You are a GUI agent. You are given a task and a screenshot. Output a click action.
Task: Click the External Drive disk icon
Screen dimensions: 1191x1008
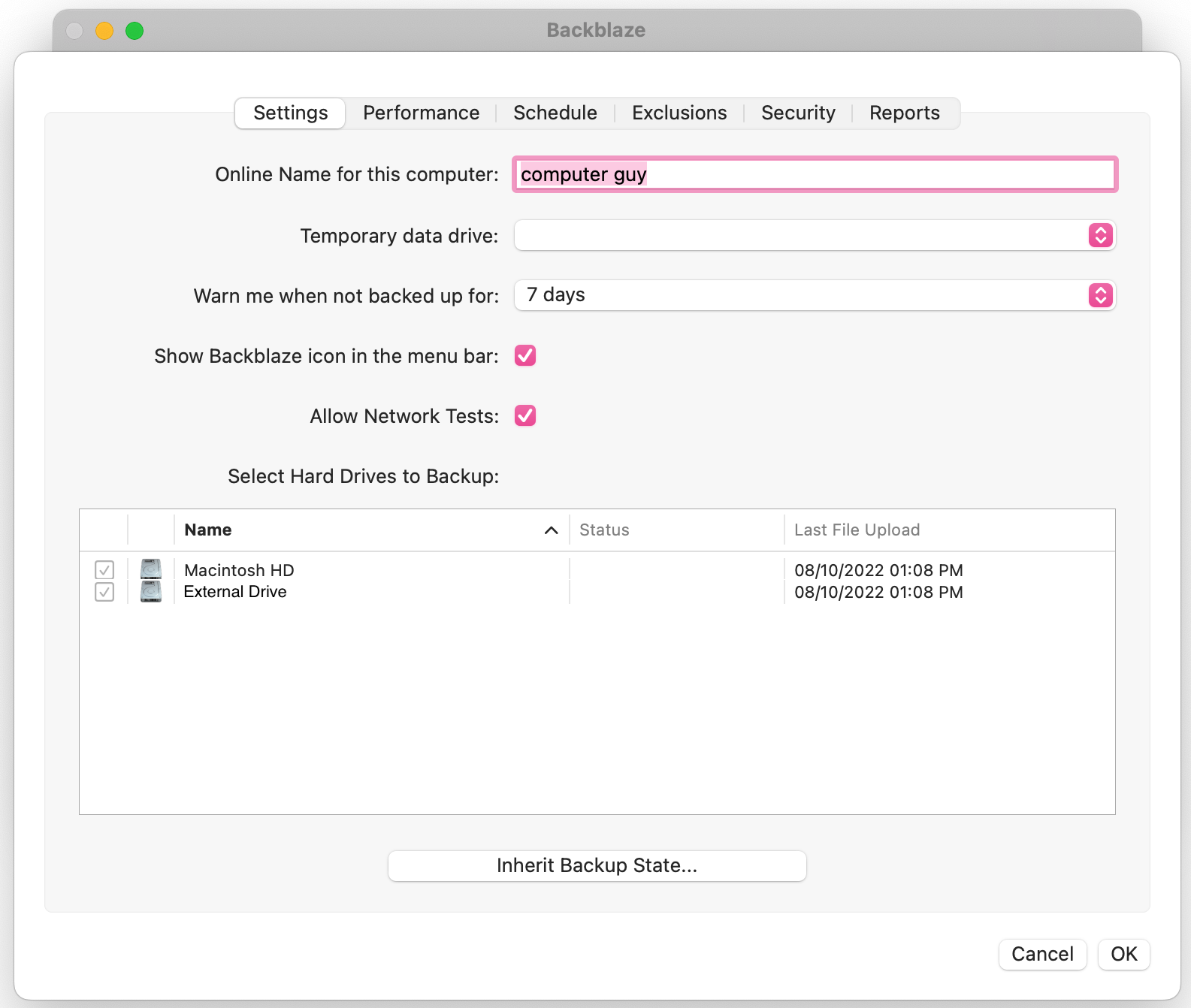(151, 592)
